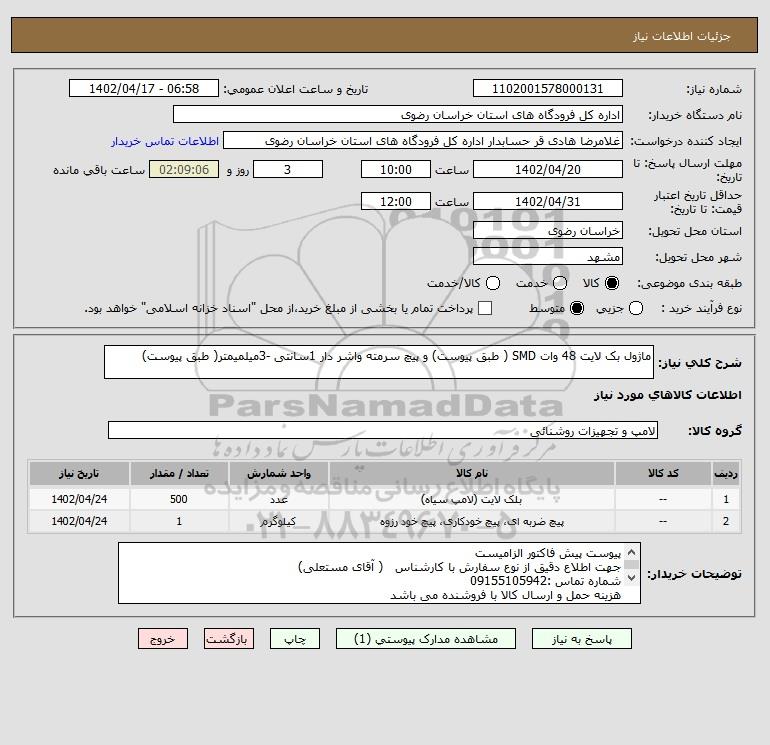The height and width of the screenshot is (745, 770).
Task: Click the general description شرح کلی نیاز text box
Action: click(379, 362)
